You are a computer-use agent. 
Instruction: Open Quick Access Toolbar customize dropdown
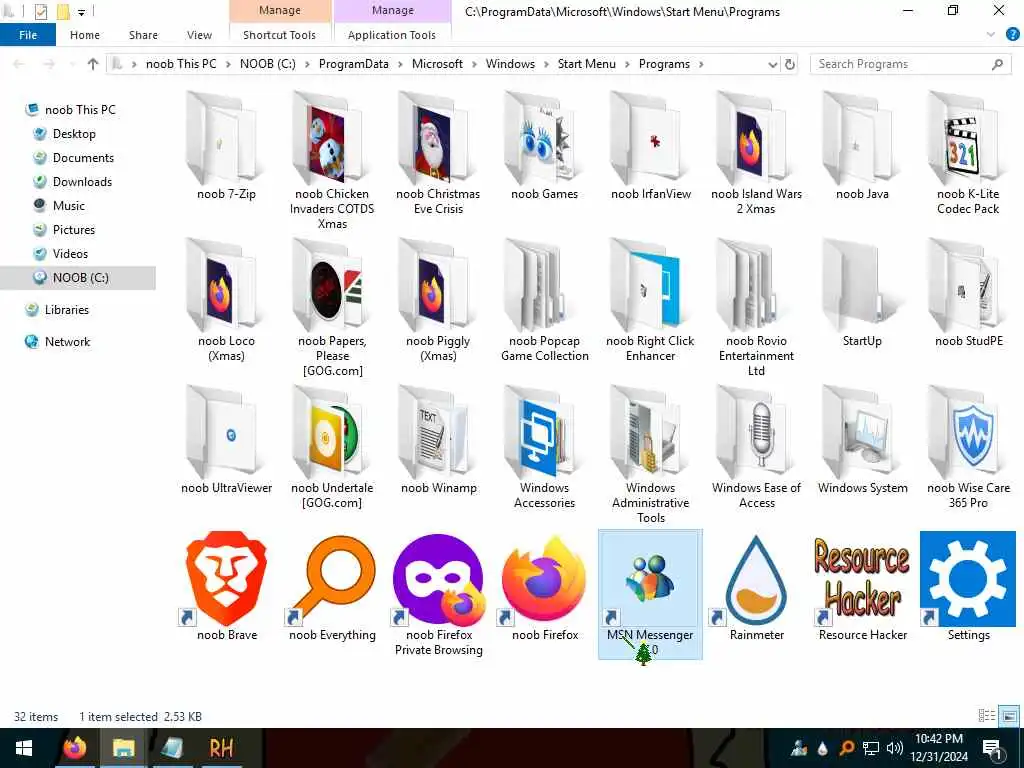pos(82,12)
